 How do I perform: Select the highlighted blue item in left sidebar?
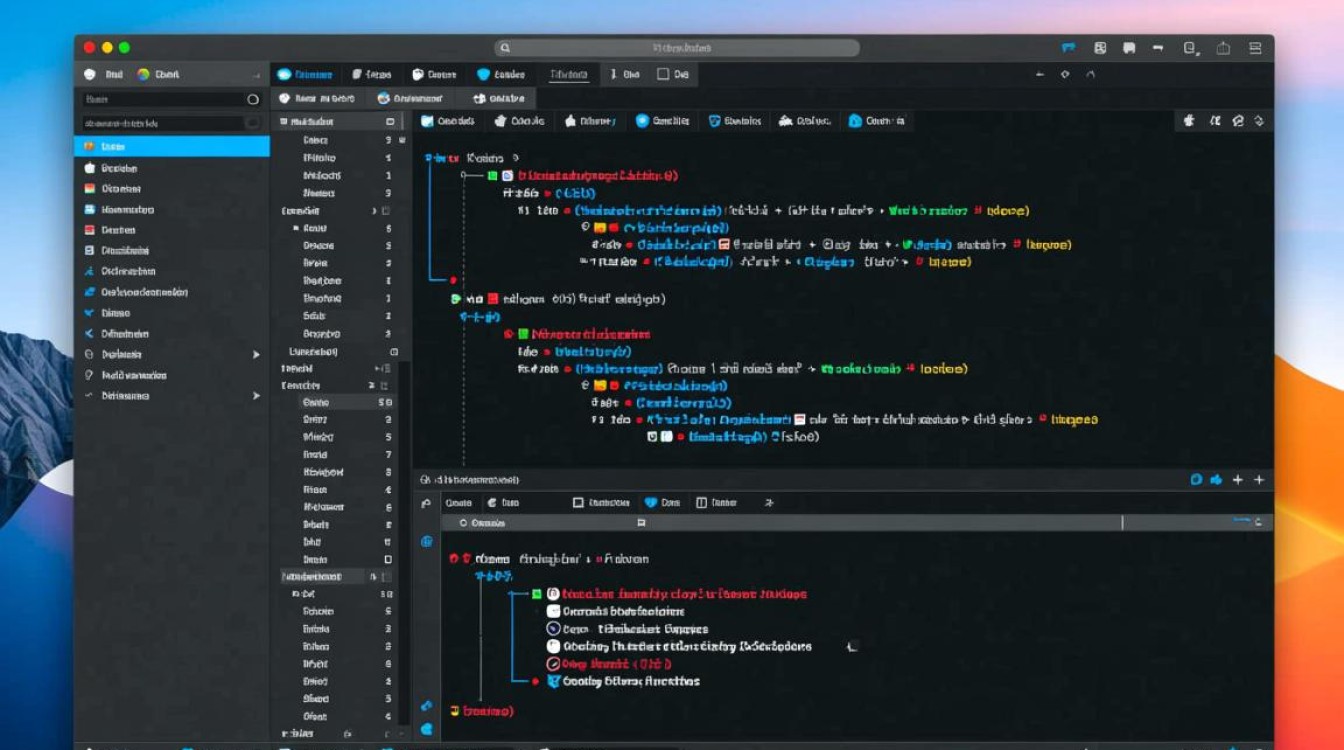(x=172, y=147)
